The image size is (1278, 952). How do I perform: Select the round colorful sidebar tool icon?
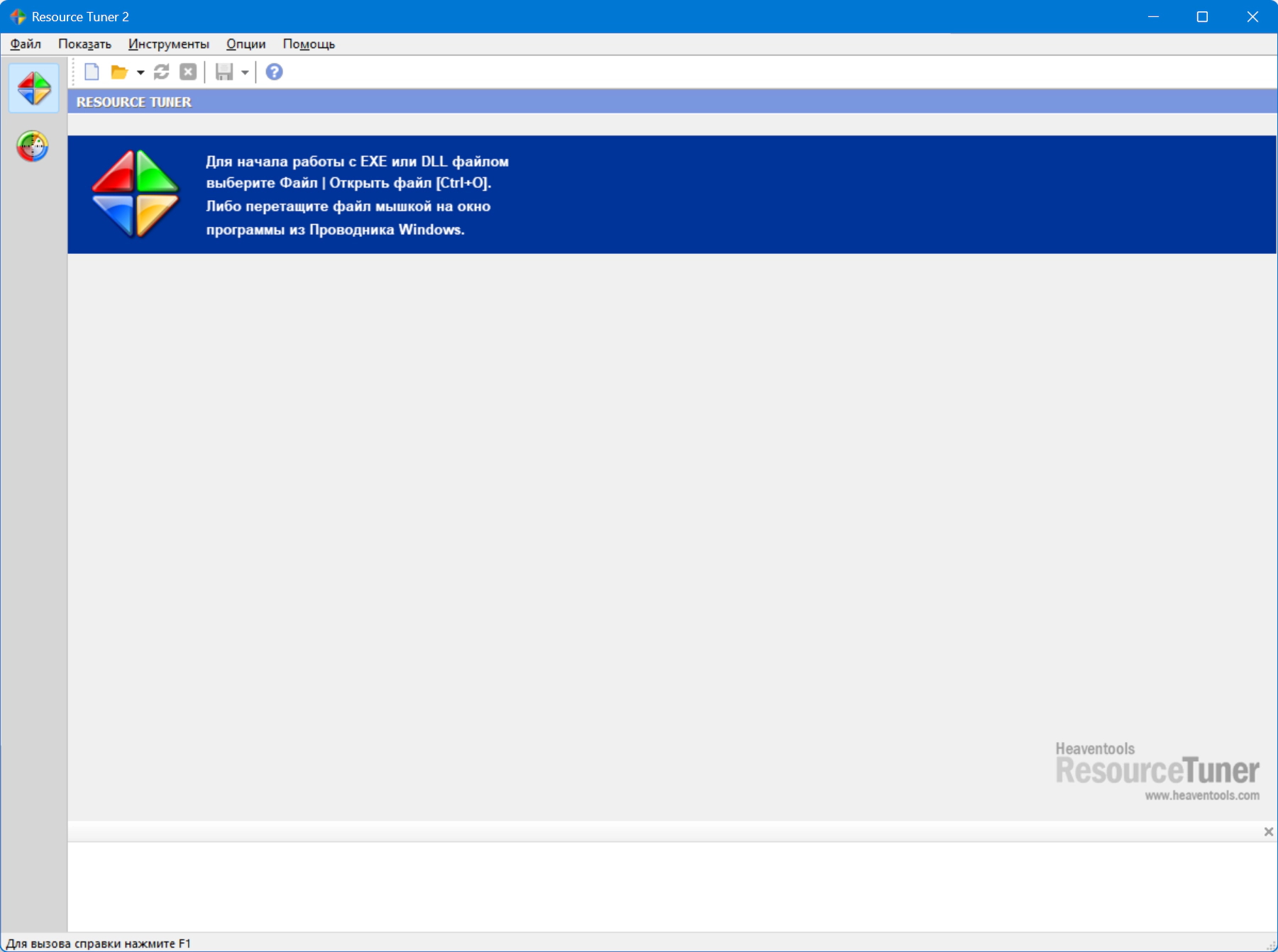33,146
